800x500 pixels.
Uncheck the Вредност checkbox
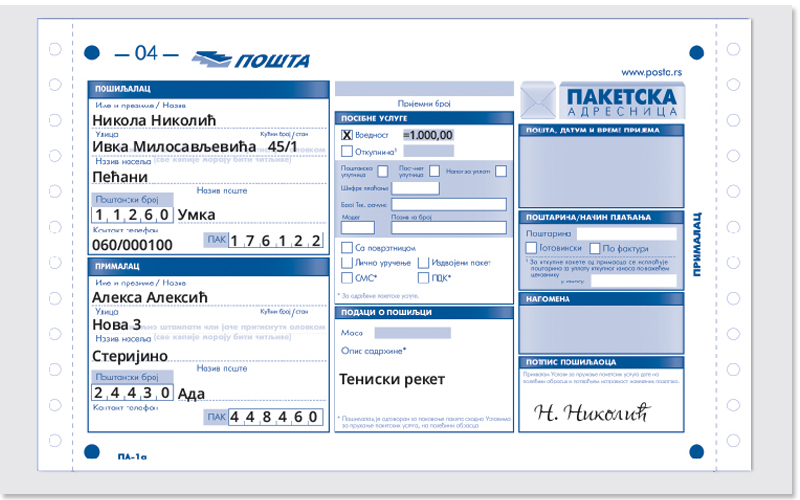tap(346, 135)
